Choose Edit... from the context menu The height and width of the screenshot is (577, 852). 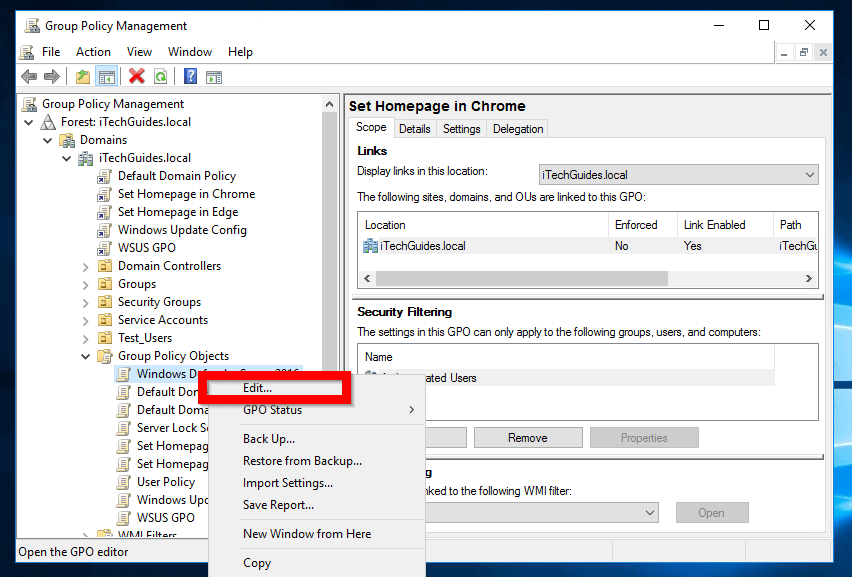tap(257, 388)
